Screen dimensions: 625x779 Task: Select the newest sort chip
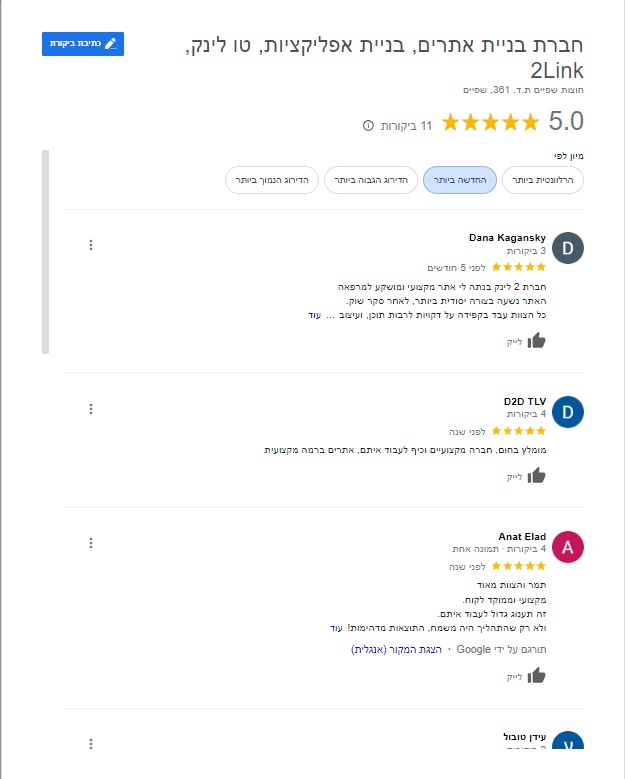pyautogui.click(x=460, y=180)
